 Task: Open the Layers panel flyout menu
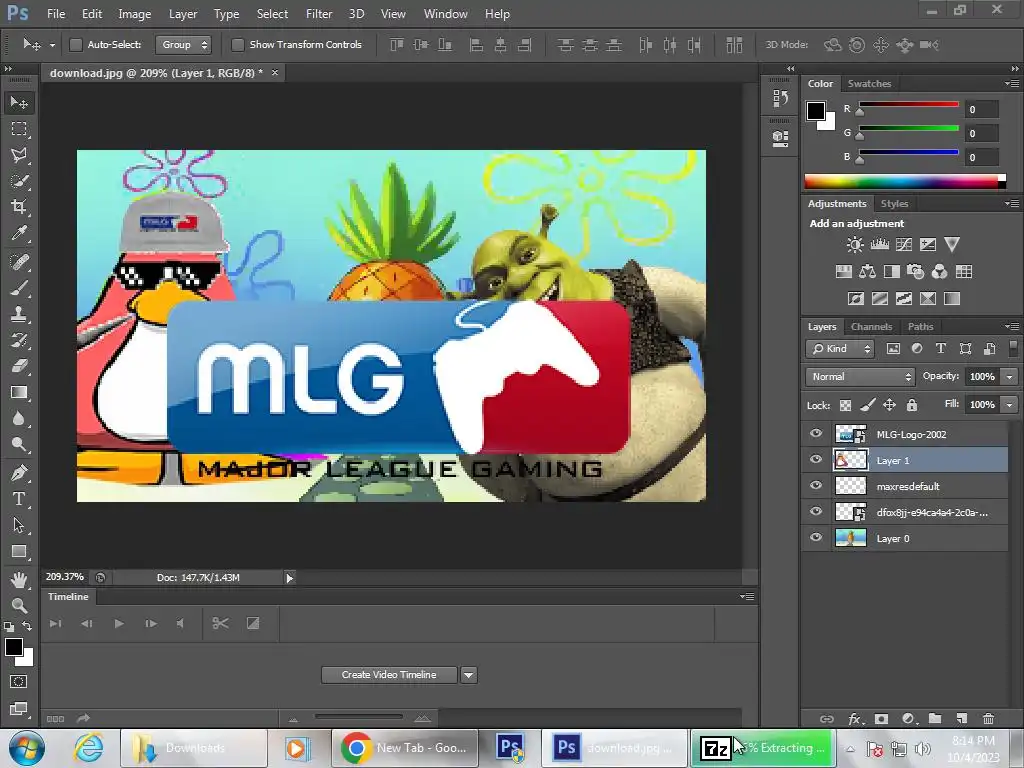pyautogui.click(x=1012, y=327)
